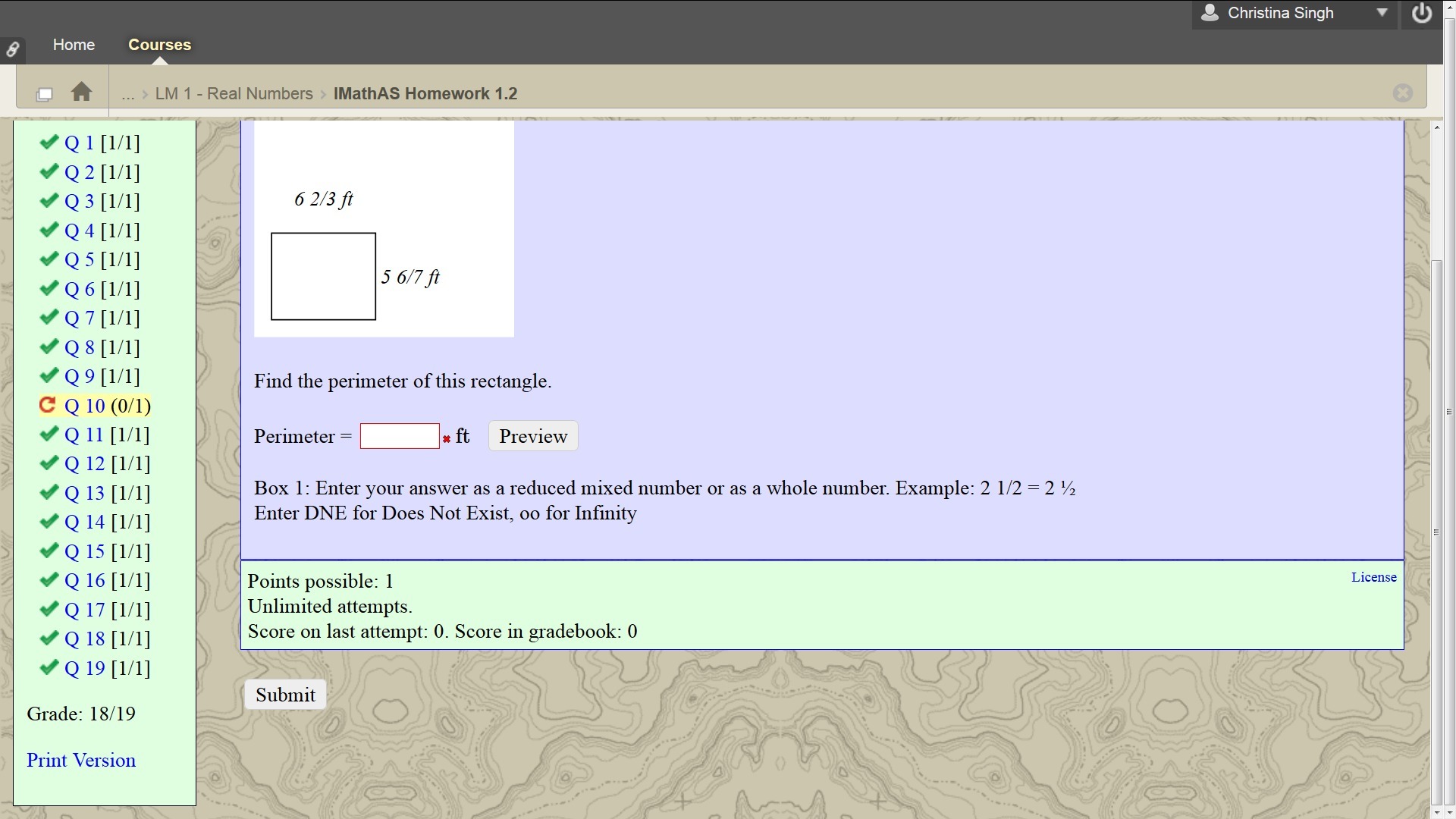Expand the breadcrumb ellipsis
This screenshot has width=1456, height=819.
[127, 94]
